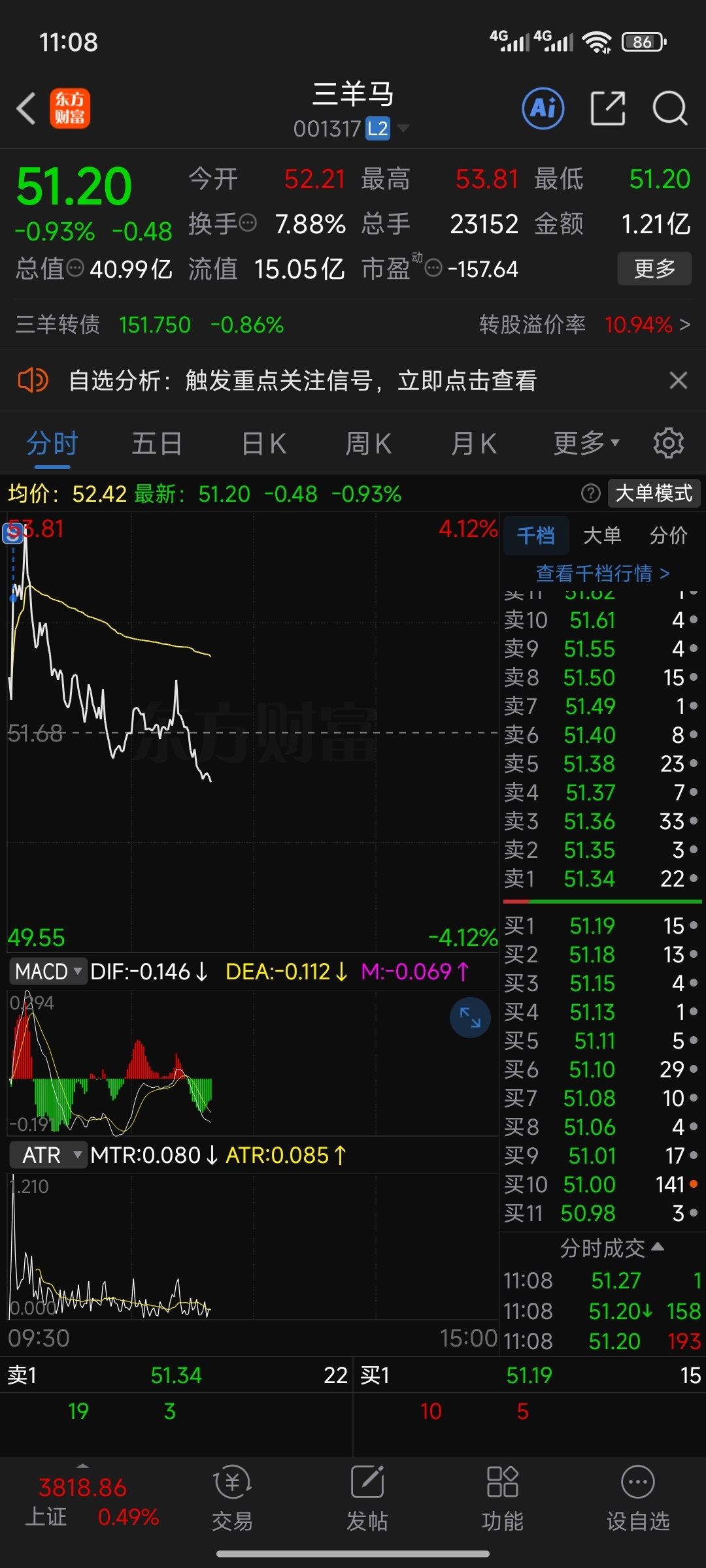Tap the 上证 3818.86 index
Screen dimensions: 706x1568
pos(82,1501)
